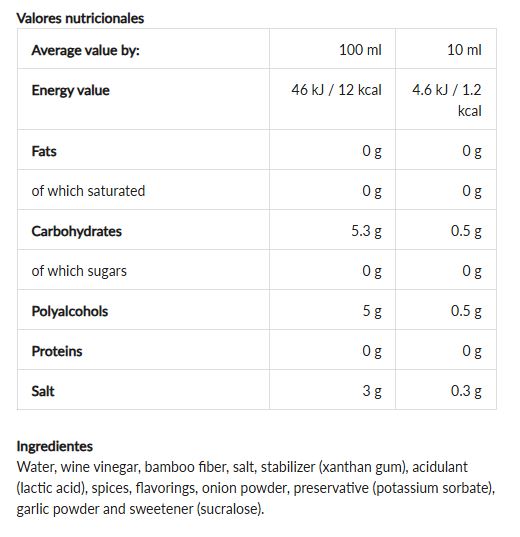Click the of which sugars label
The width and height of the screenshot is (520, 537).
(79, 271)
